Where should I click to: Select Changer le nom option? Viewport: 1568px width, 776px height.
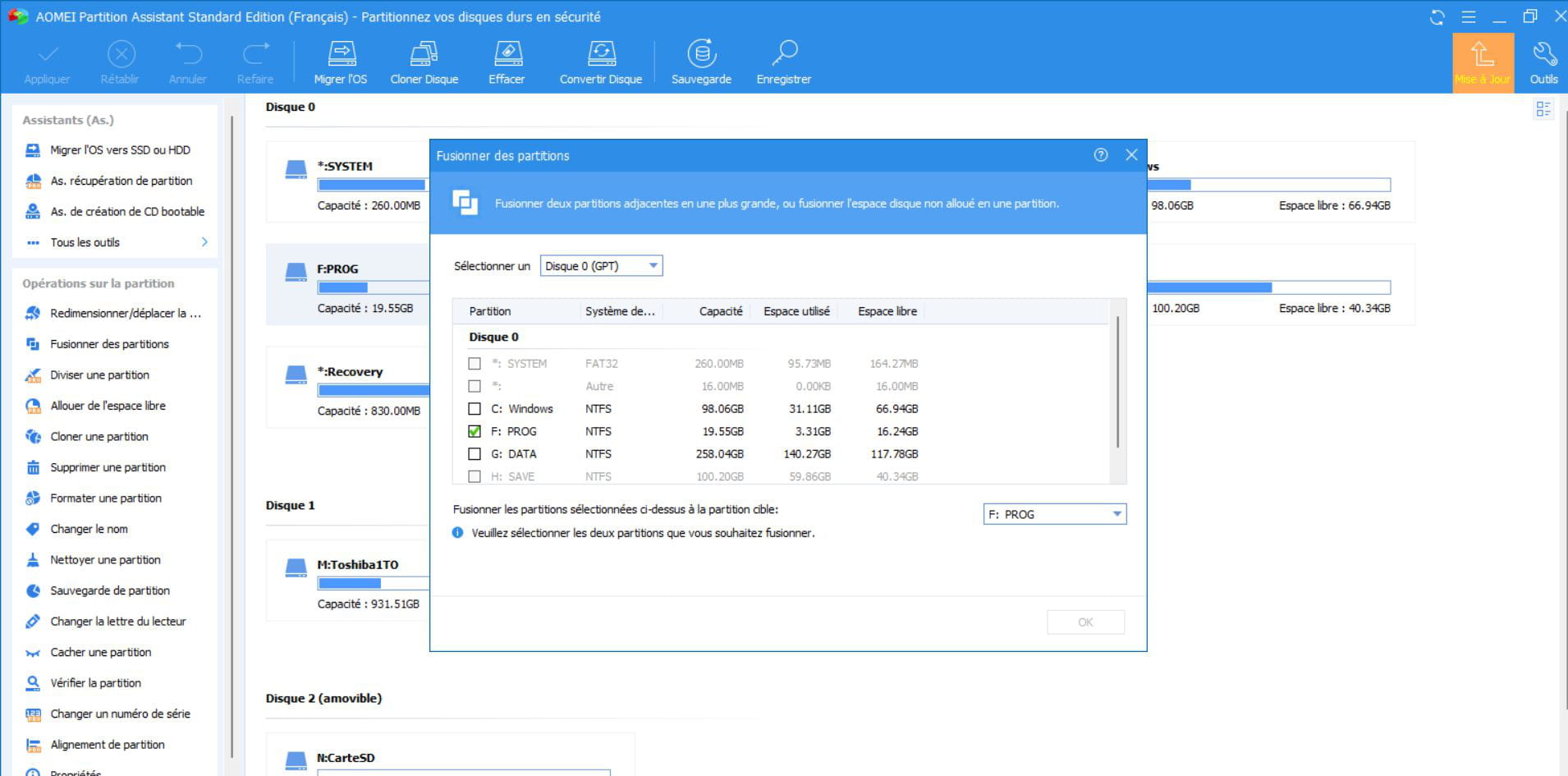(89, 529)
